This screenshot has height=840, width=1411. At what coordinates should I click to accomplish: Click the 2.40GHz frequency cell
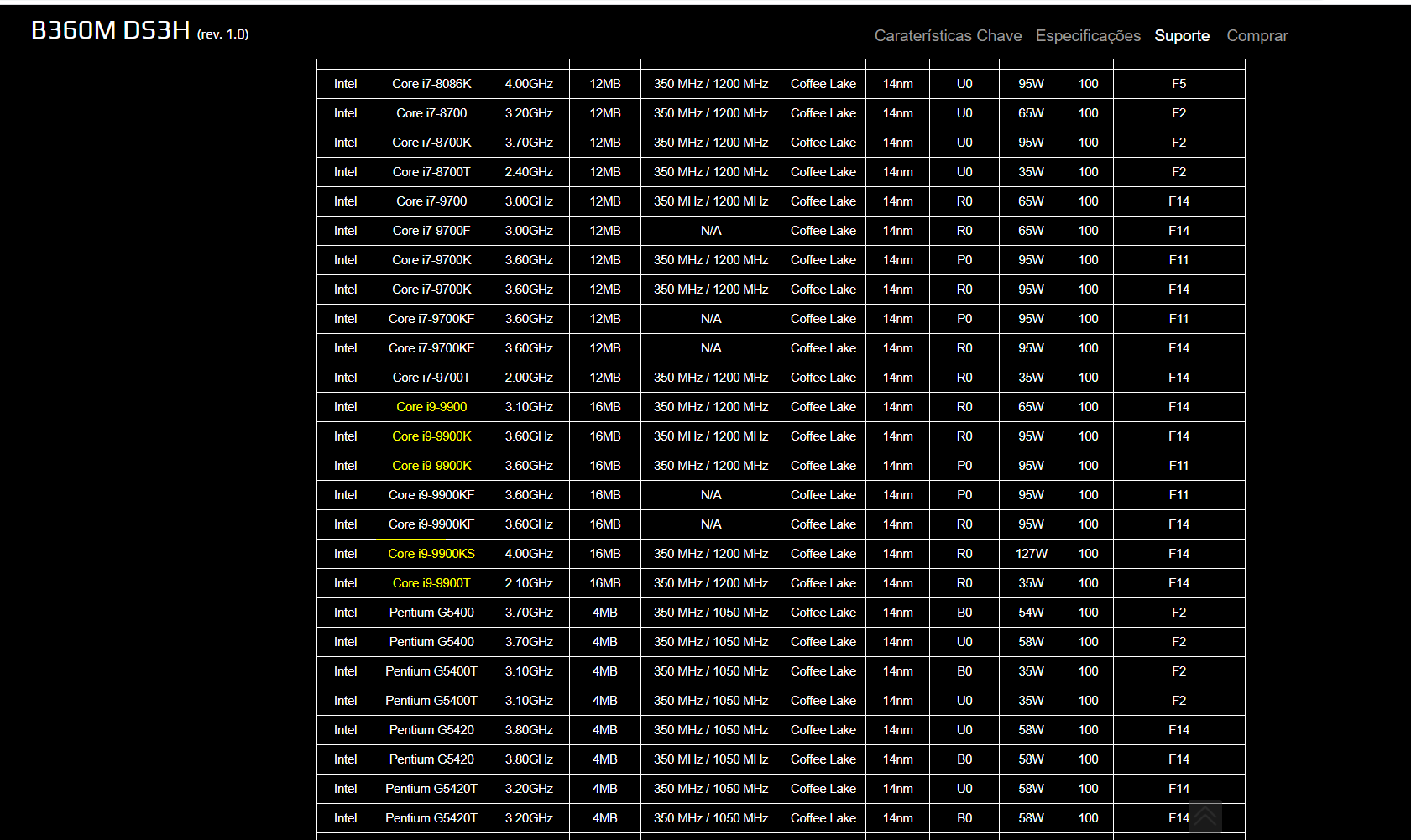pos(529,172)
